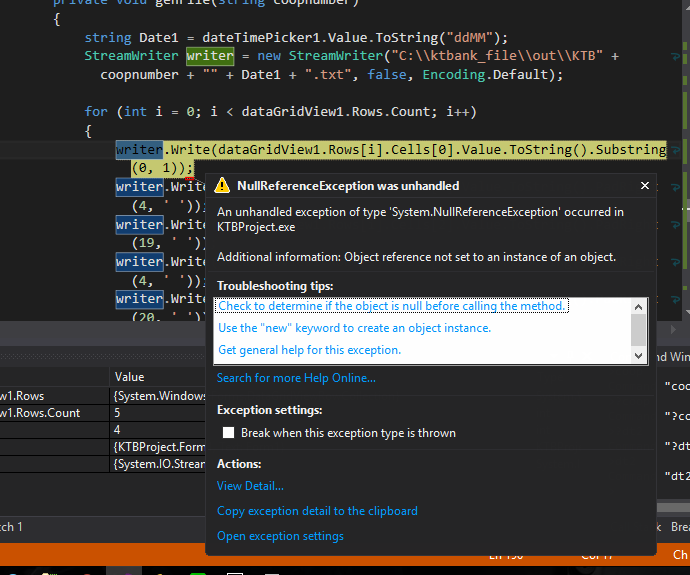Click 'Copy exception detail to the clipboard'
Screen dimensions: 690x575
317,511
